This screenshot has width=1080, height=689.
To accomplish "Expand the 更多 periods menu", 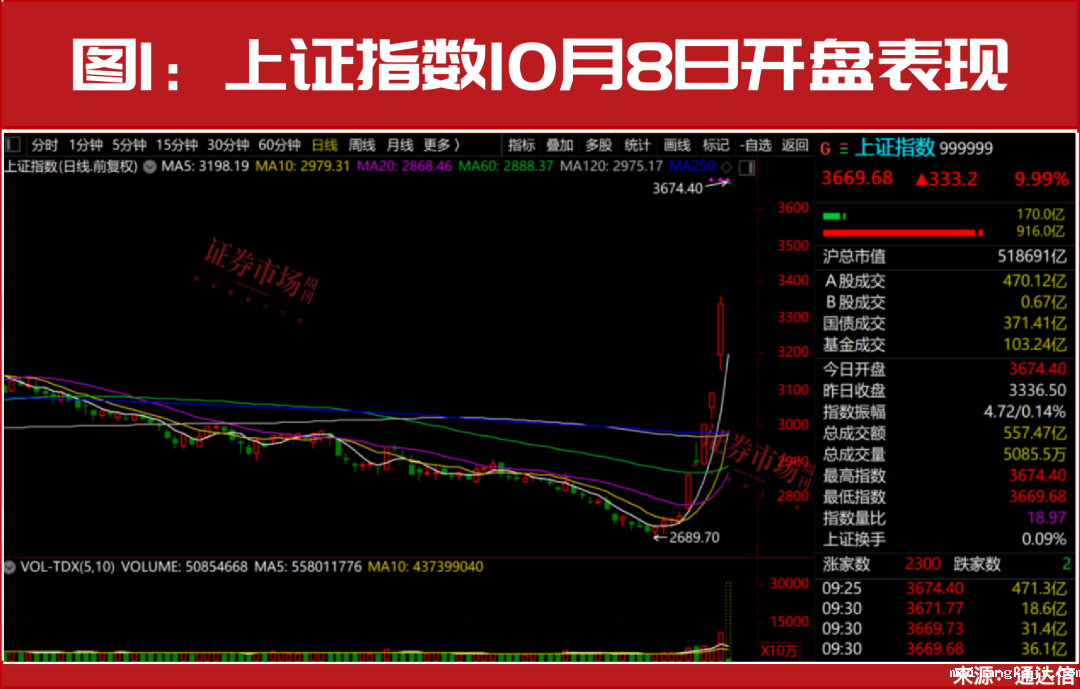I will [442, 145].
